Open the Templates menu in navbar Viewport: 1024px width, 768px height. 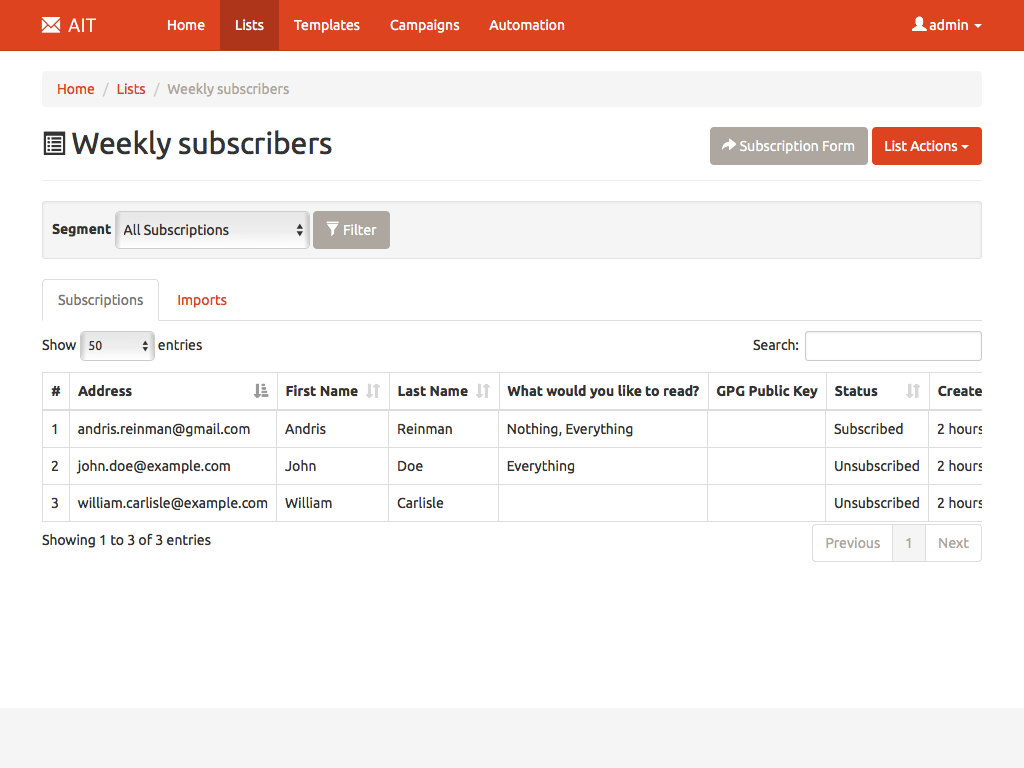pos(326,25)
